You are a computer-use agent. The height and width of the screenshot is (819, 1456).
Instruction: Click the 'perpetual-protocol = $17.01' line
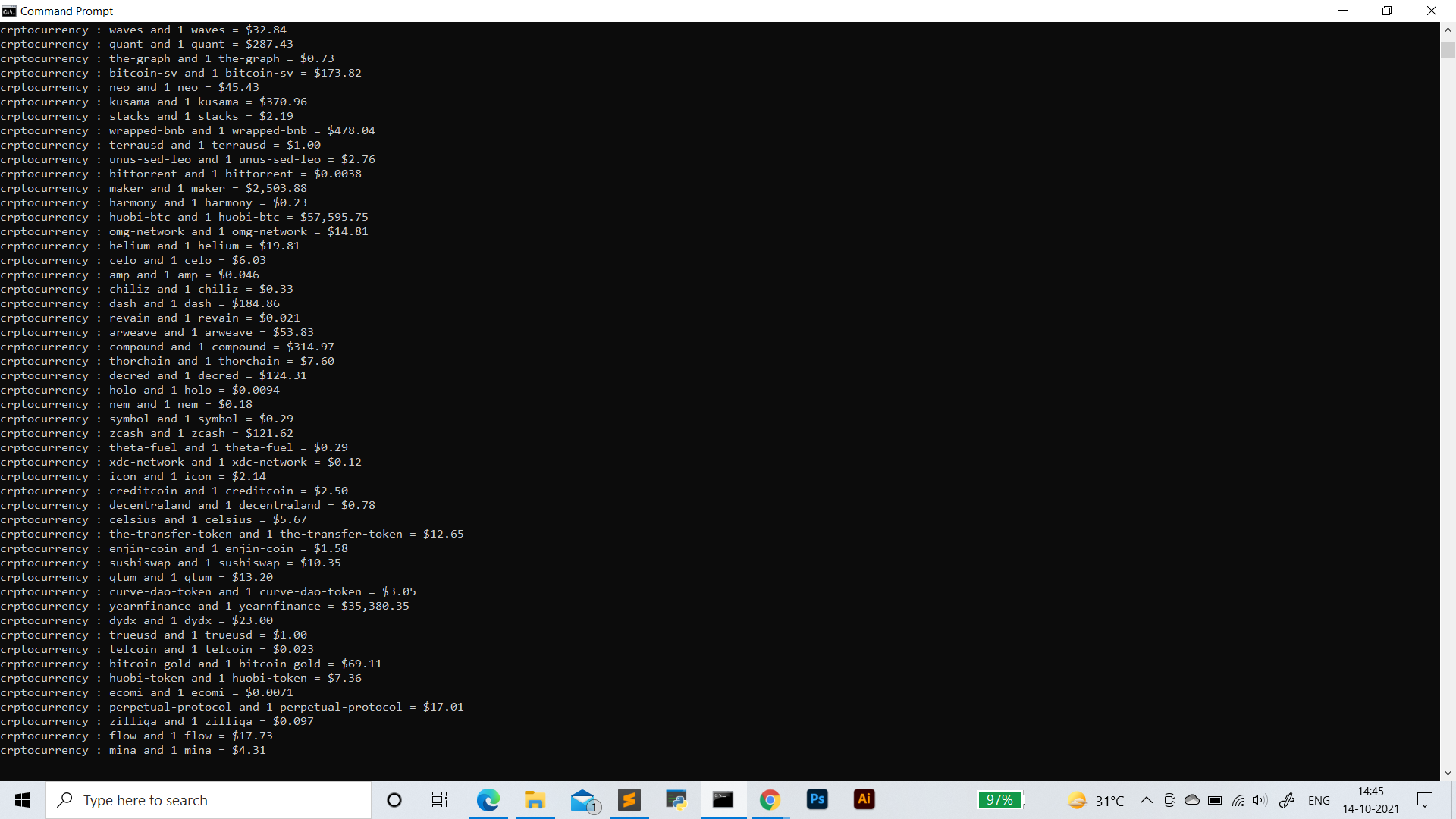pyautogui.click(x=232, y=707)
